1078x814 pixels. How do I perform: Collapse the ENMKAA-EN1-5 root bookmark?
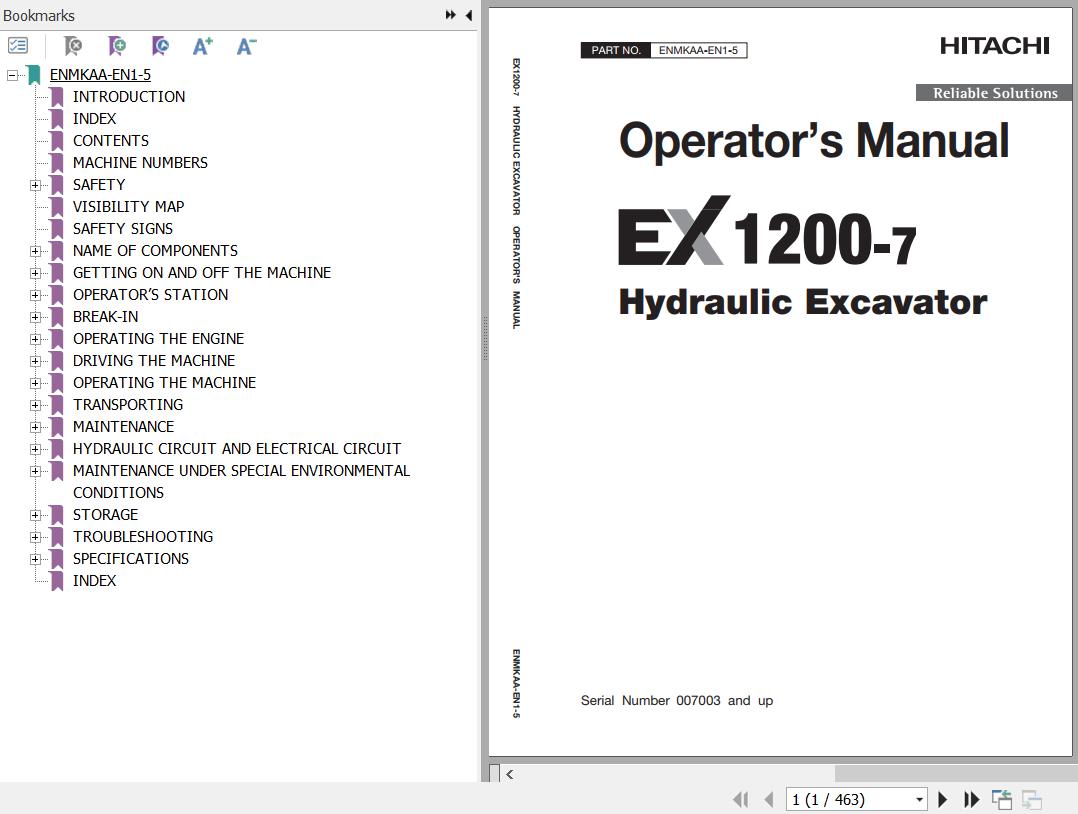tap(12, 75)
